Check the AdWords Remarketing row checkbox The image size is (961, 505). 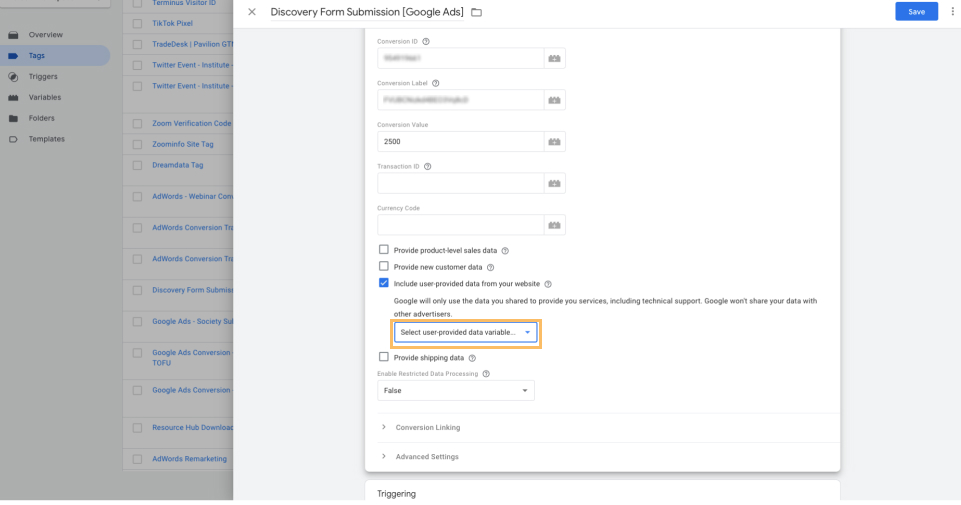137,459
